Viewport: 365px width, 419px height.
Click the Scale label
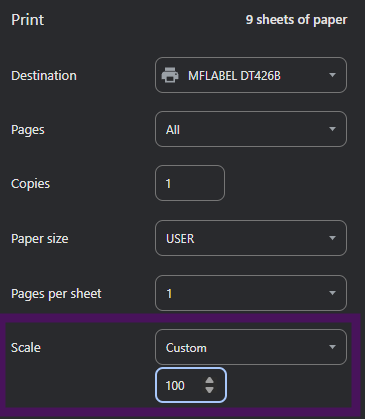point(26,348)
